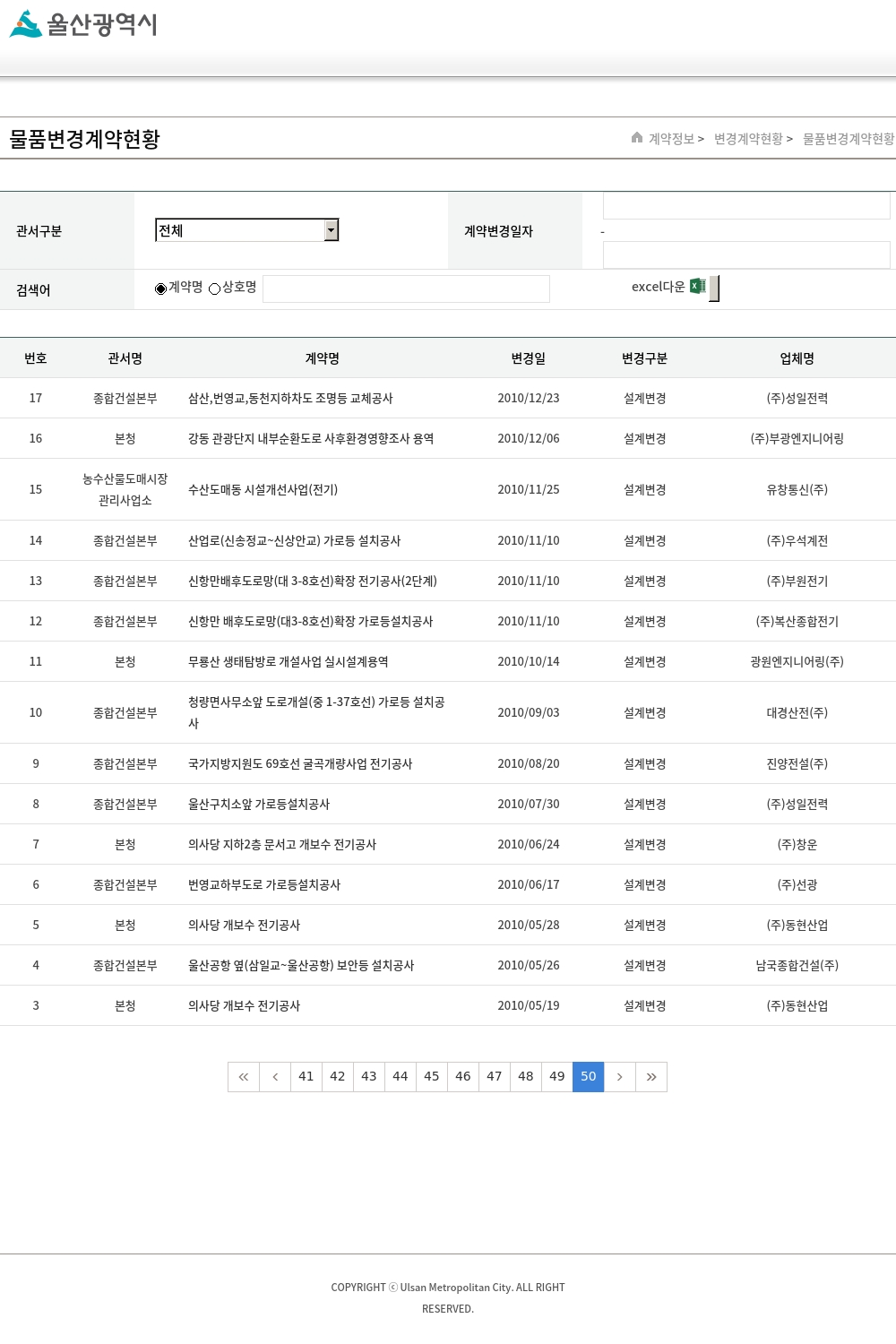Click the contract change start date field

[745, 206]
